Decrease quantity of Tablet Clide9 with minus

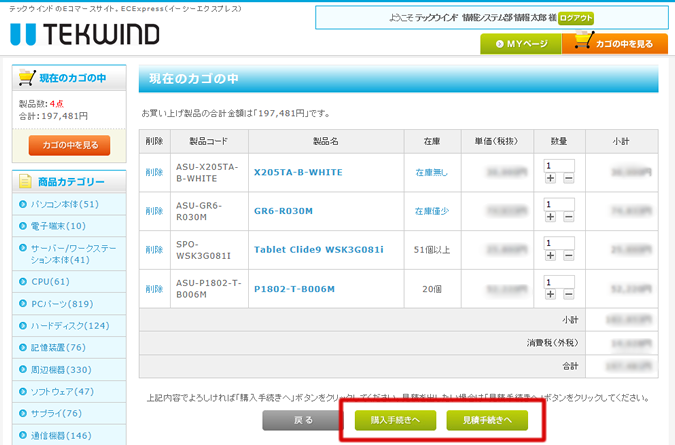(568, 256)
